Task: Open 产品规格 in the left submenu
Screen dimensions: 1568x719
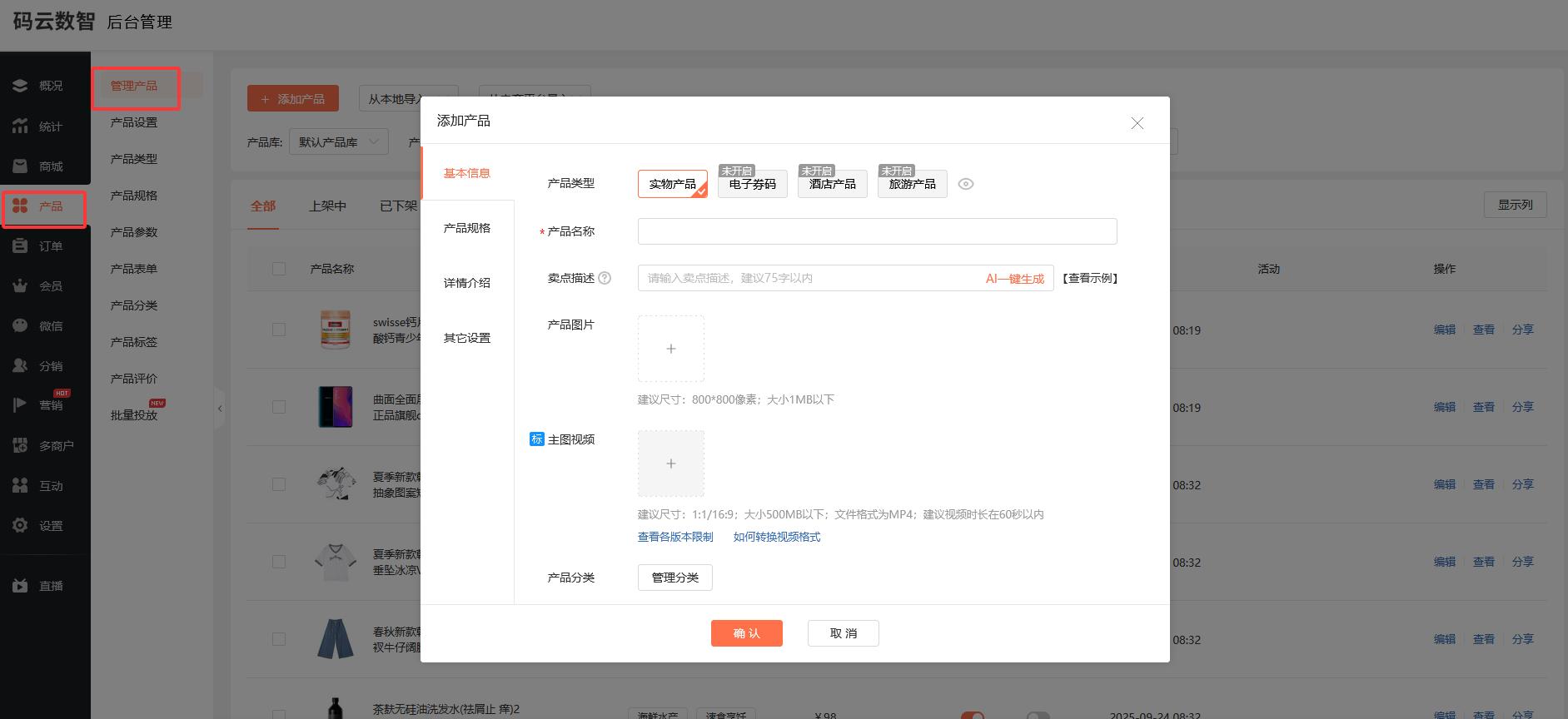Action: click(x=134, y=196)
